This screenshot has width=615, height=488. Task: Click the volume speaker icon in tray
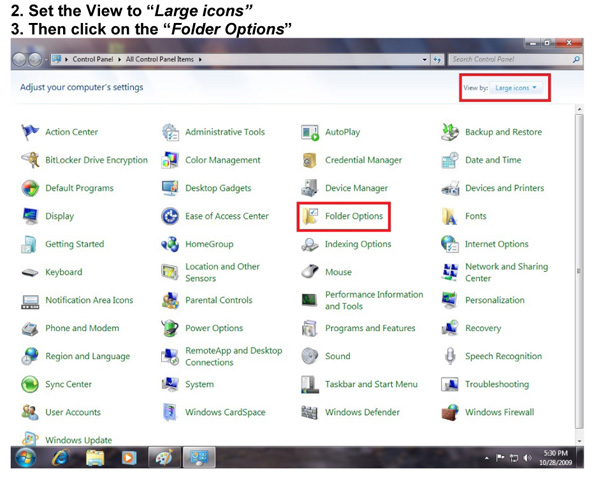(x=527, y=458)
